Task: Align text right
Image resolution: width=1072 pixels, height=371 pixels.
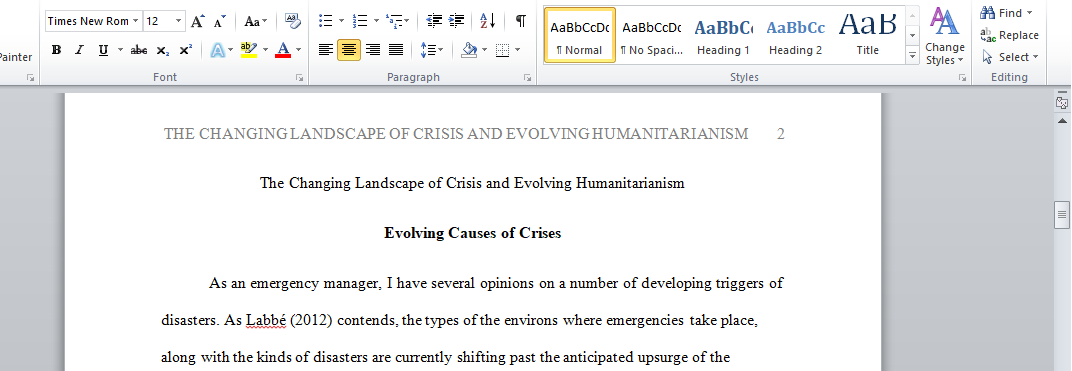Action: pos(373,50)
